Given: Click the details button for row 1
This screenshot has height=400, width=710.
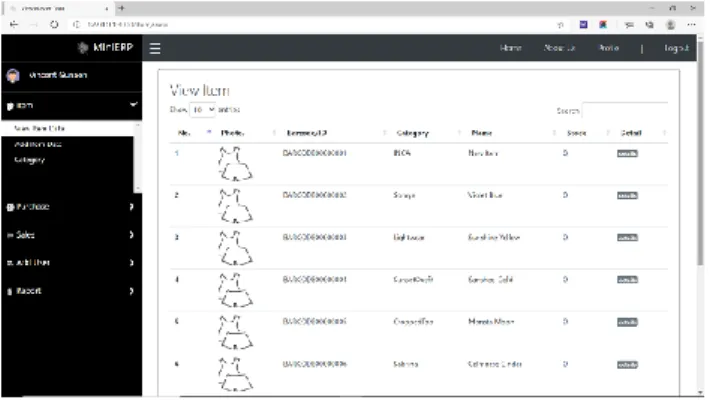Looking at the screenshot, I should click(x=627, y=154).
